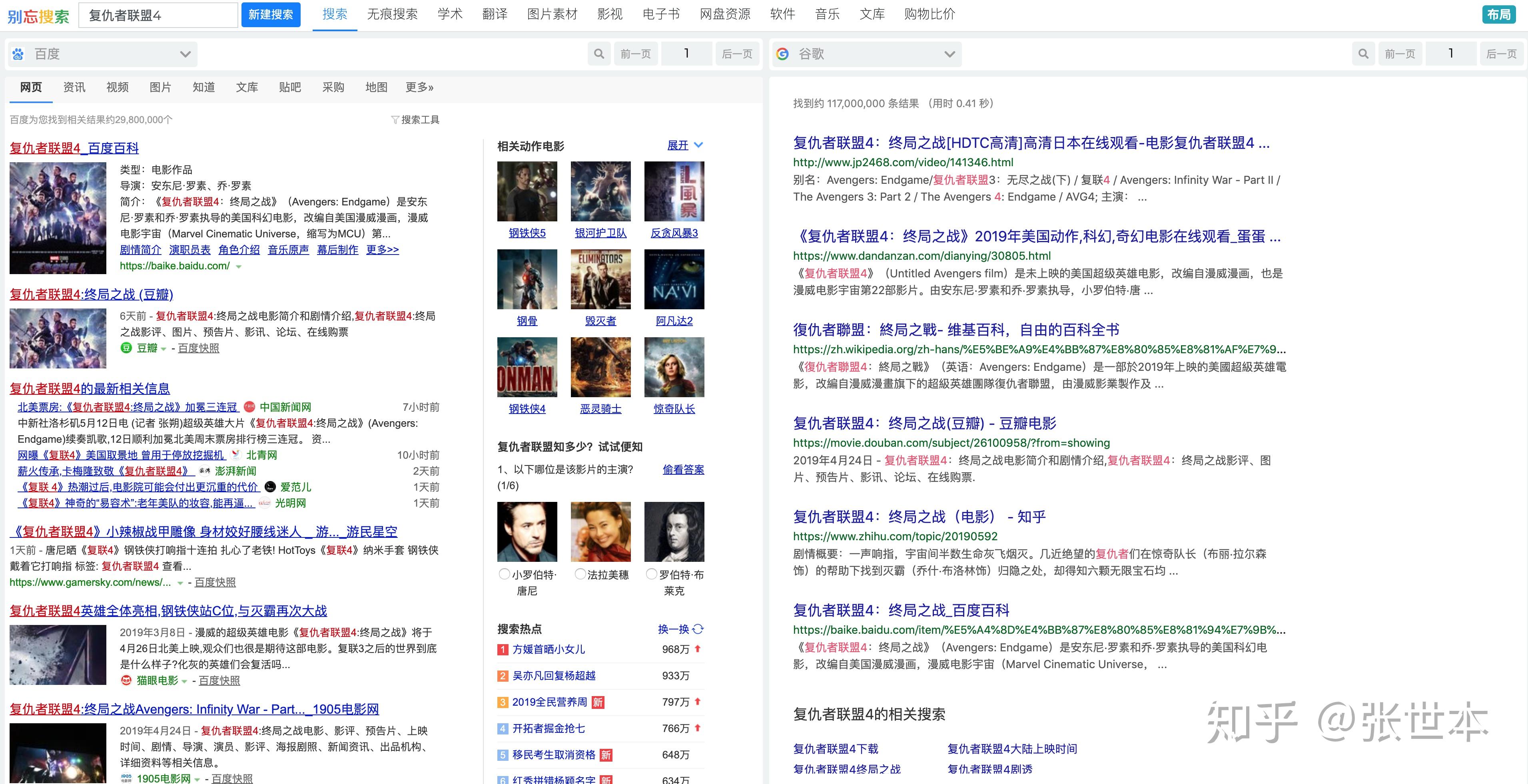Open the Baidu 资讯 tab
The image size is (1528, 784).
(x=74, y=88)
